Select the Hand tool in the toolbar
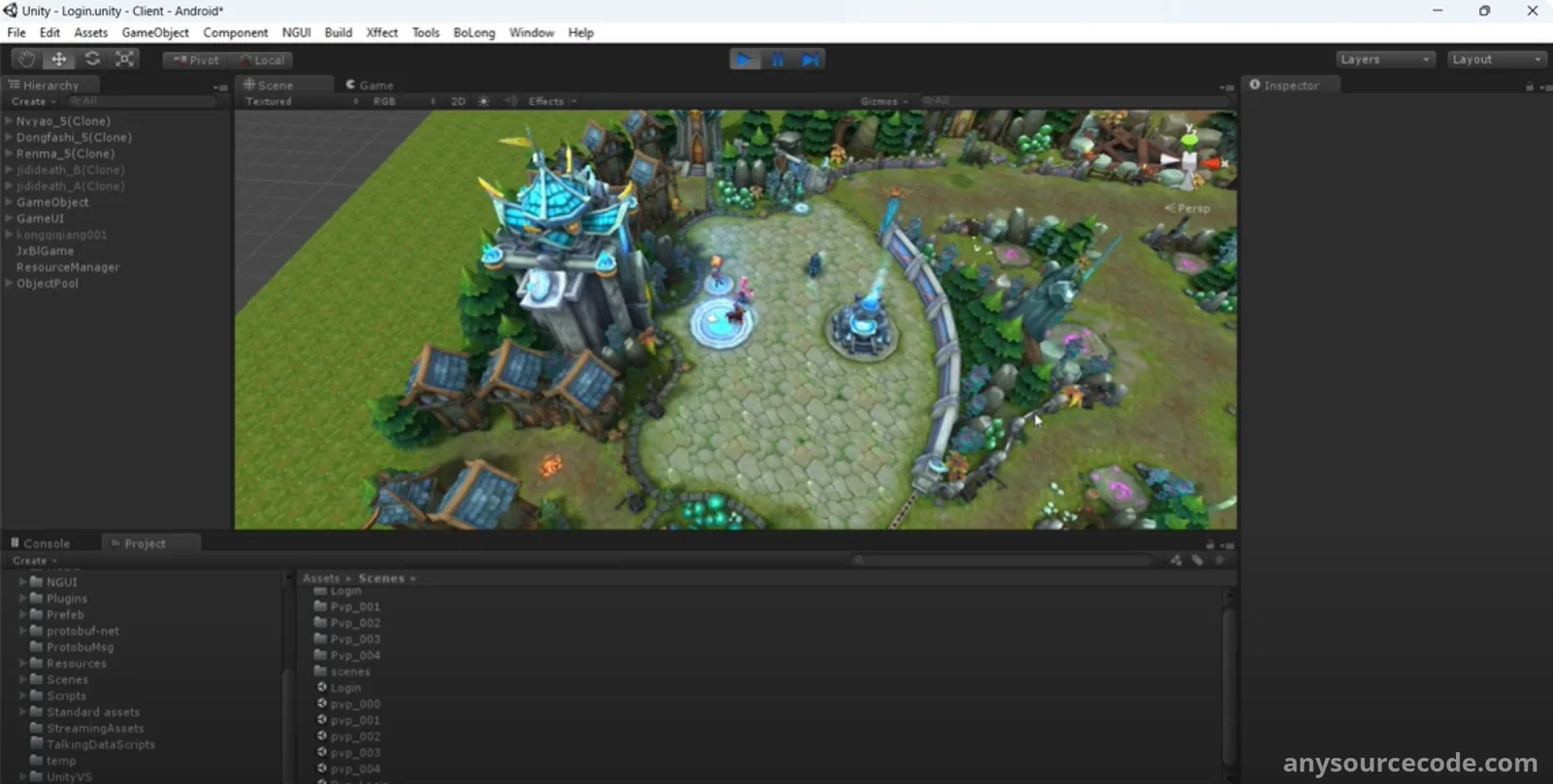Screen dimensions: 1553x784 26,59
